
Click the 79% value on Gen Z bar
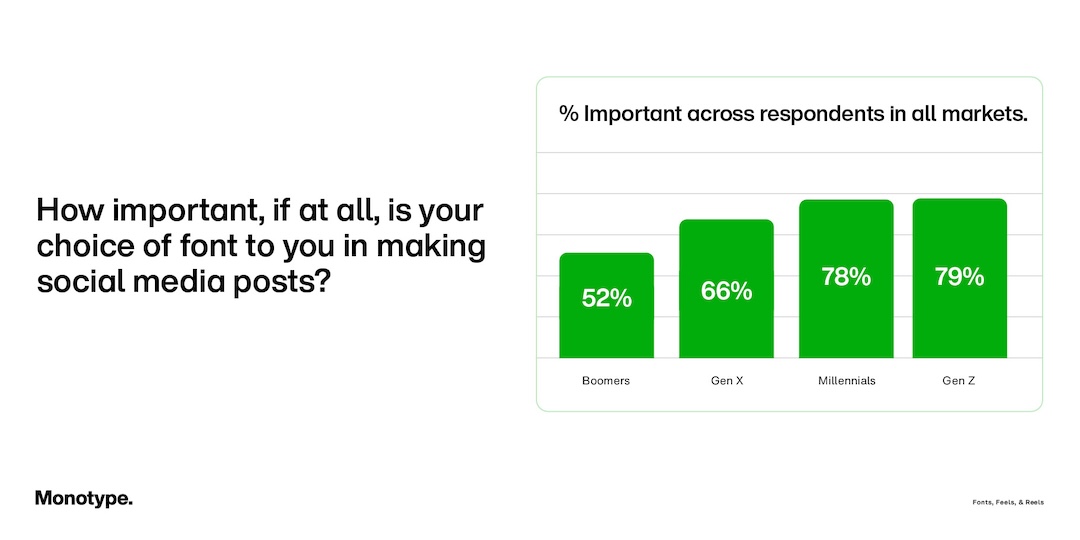(959, 277)
